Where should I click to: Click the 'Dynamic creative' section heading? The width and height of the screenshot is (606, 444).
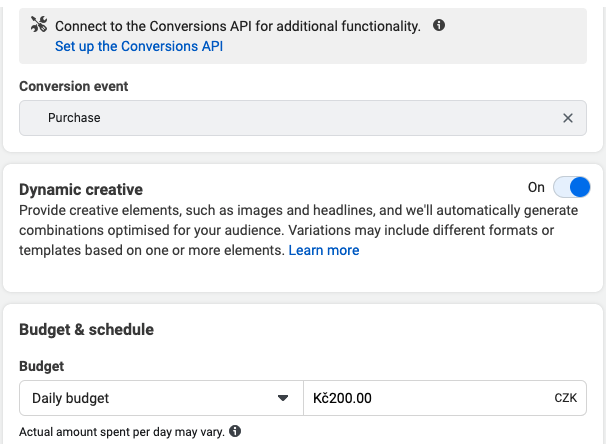point(81,189)
